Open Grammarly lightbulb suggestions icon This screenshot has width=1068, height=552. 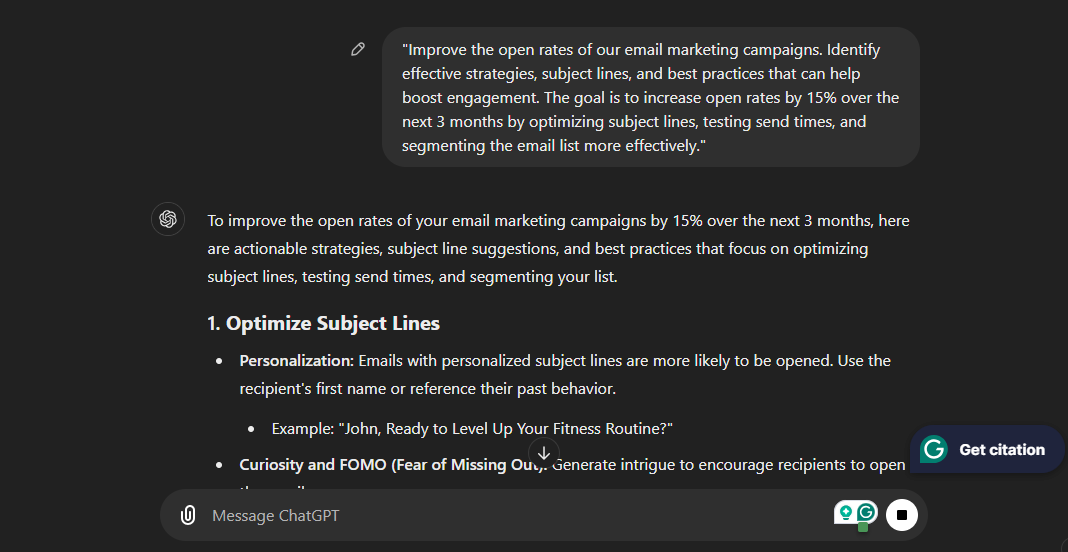pos(846,512)
